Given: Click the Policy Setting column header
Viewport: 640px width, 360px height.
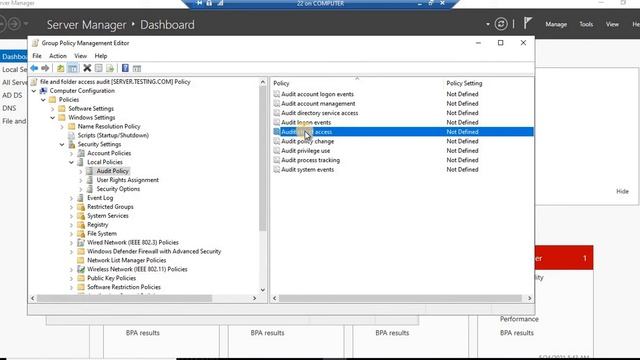Looking at the screenshot, I should pos(488,83).
